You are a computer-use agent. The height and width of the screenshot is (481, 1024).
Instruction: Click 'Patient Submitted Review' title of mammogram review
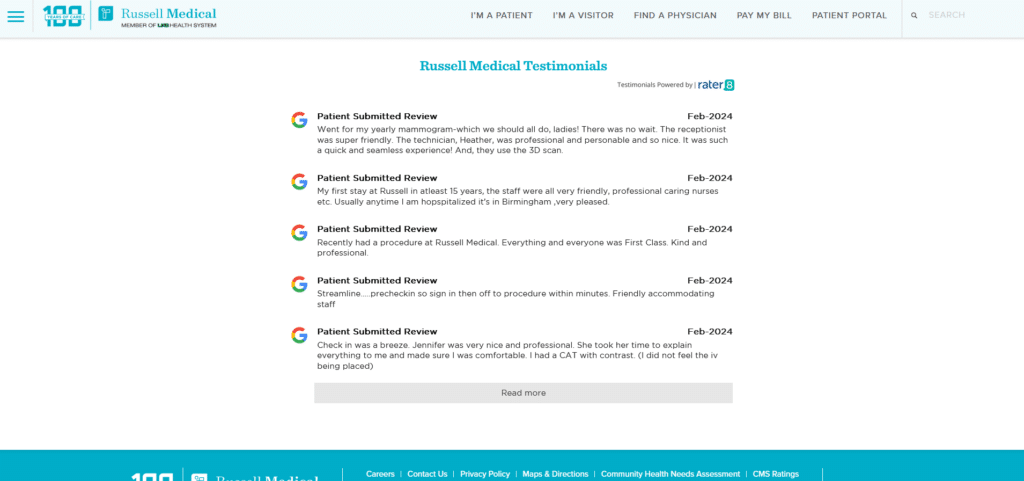[377, 117]
